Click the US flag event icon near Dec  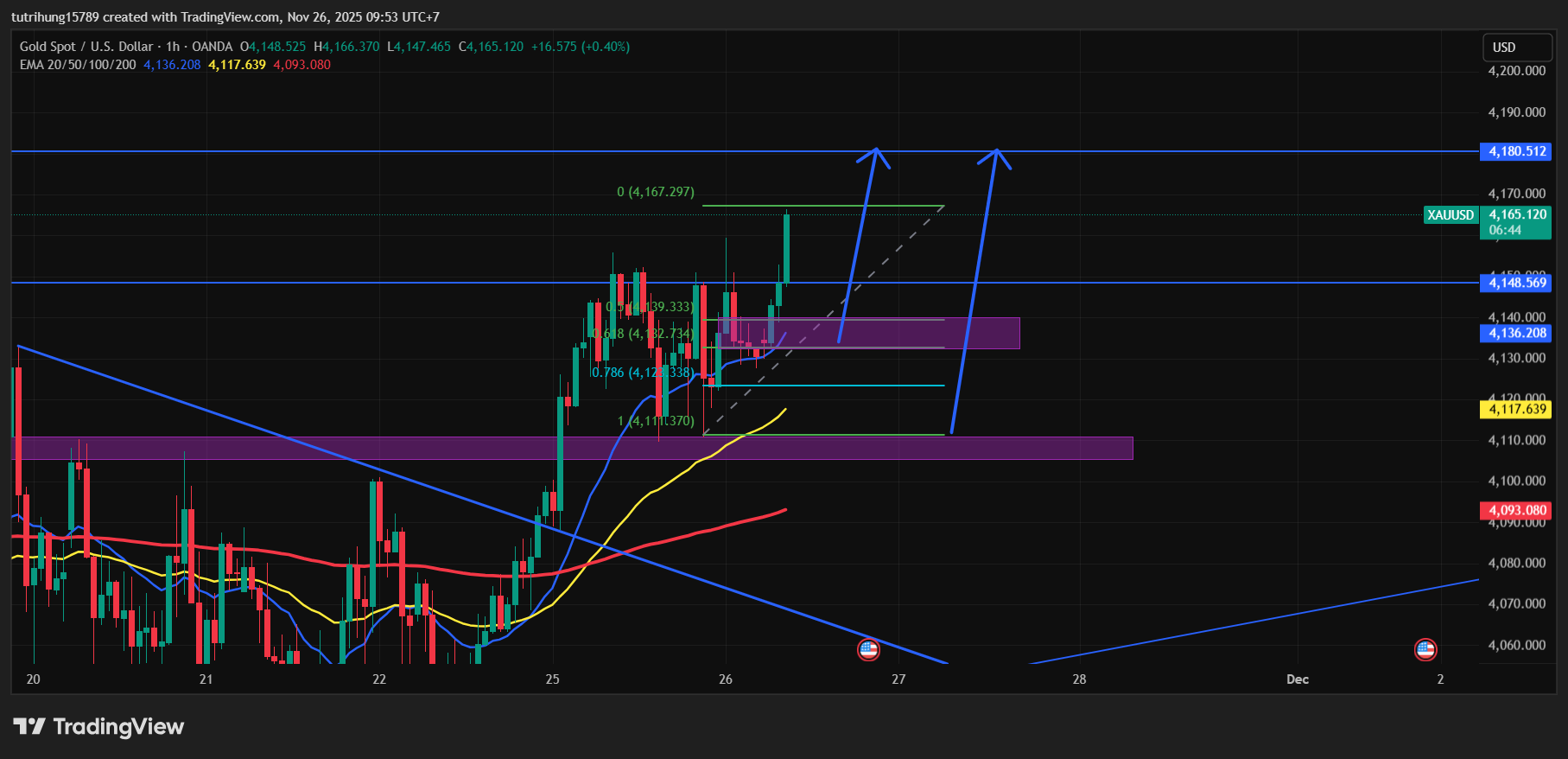[x=1425, y=648]
